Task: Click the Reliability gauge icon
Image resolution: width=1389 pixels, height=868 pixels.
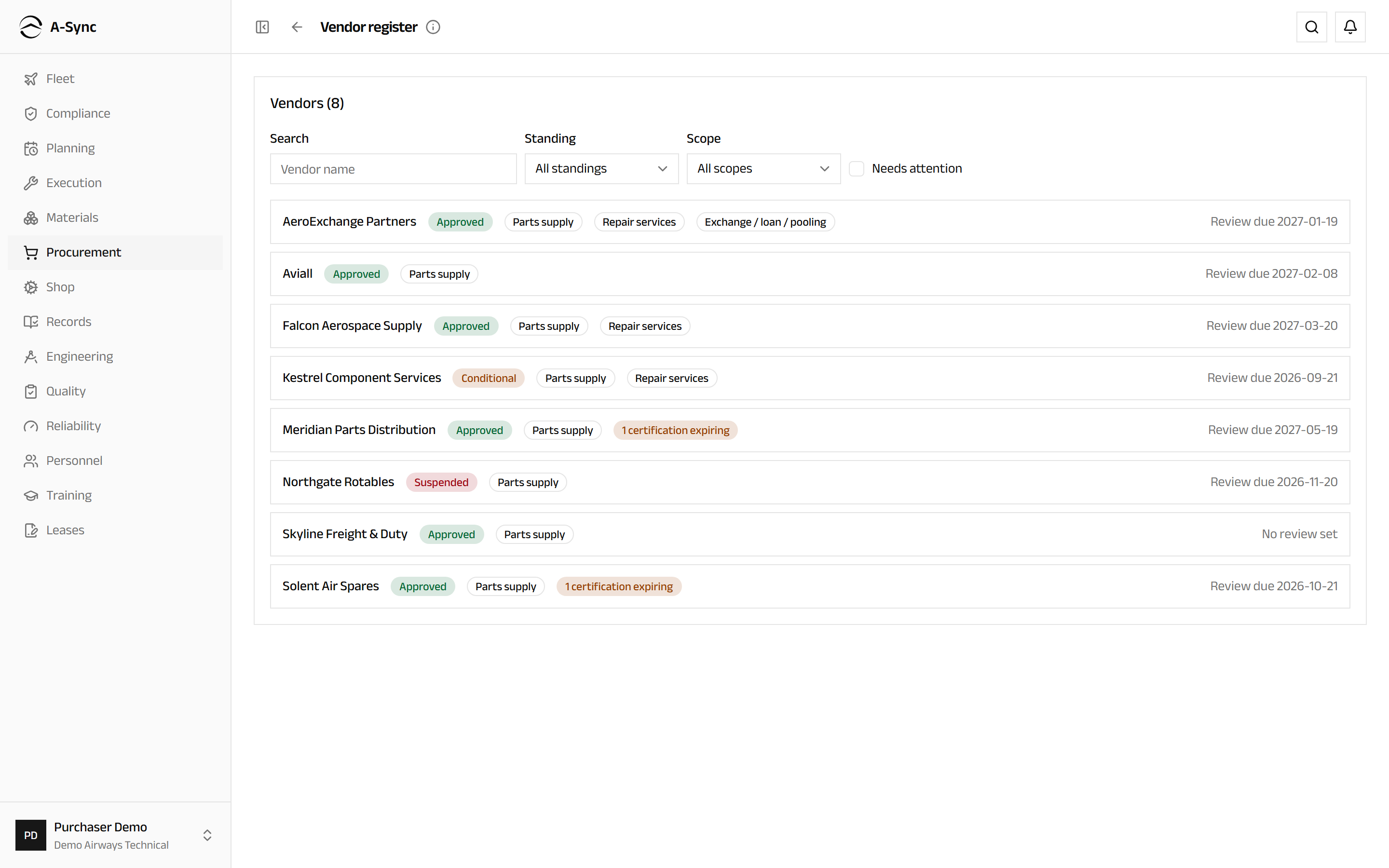Action: [x=31, y=426]
